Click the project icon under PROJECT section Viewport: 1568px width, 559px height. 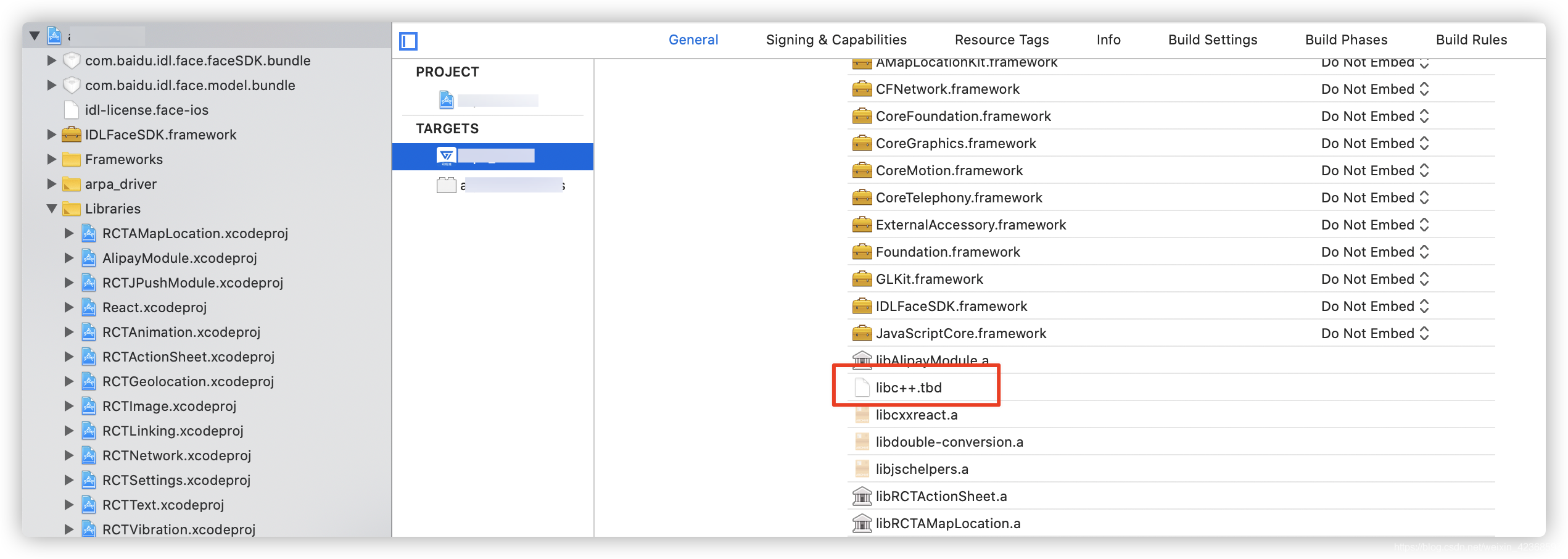pyautogui.click(x=447, y=99)
